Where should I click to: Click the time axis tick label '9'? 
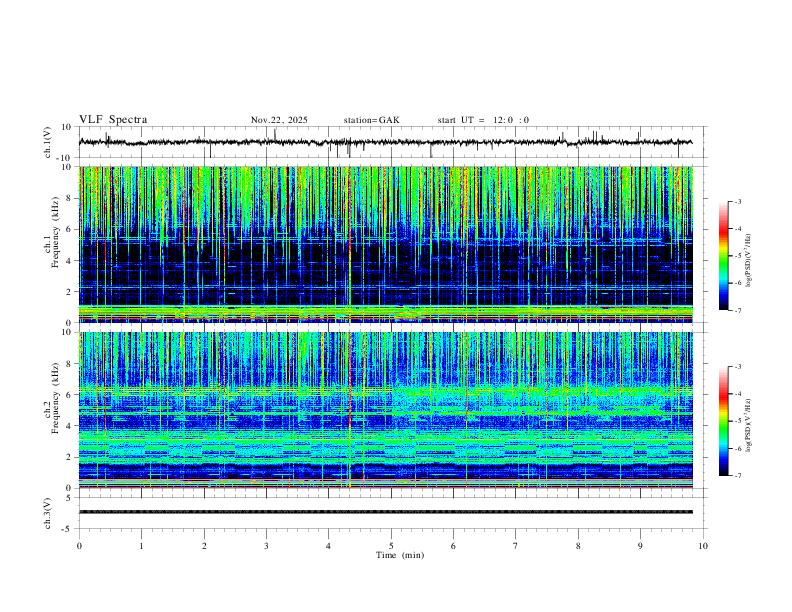pyautogui.click(x=640, y=546)
